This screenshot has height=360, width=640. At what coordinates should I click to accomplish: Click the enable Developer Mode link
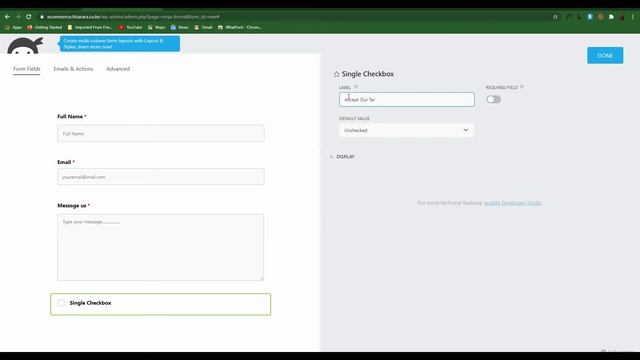click(x=513, y=203)
